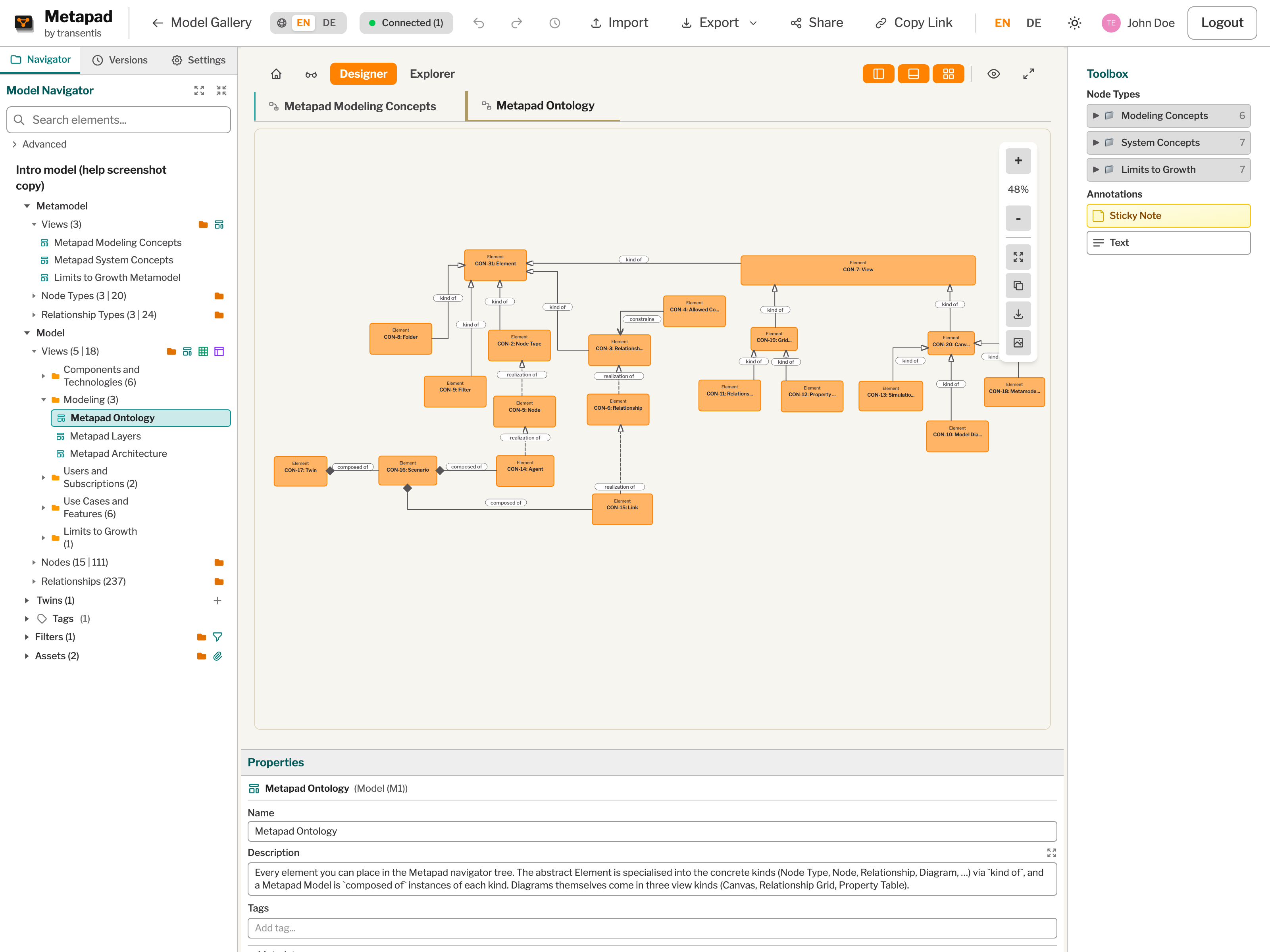Expand the Advanced search options
The height and width of the screenshot is (952, 1270).
coord(38,144)
